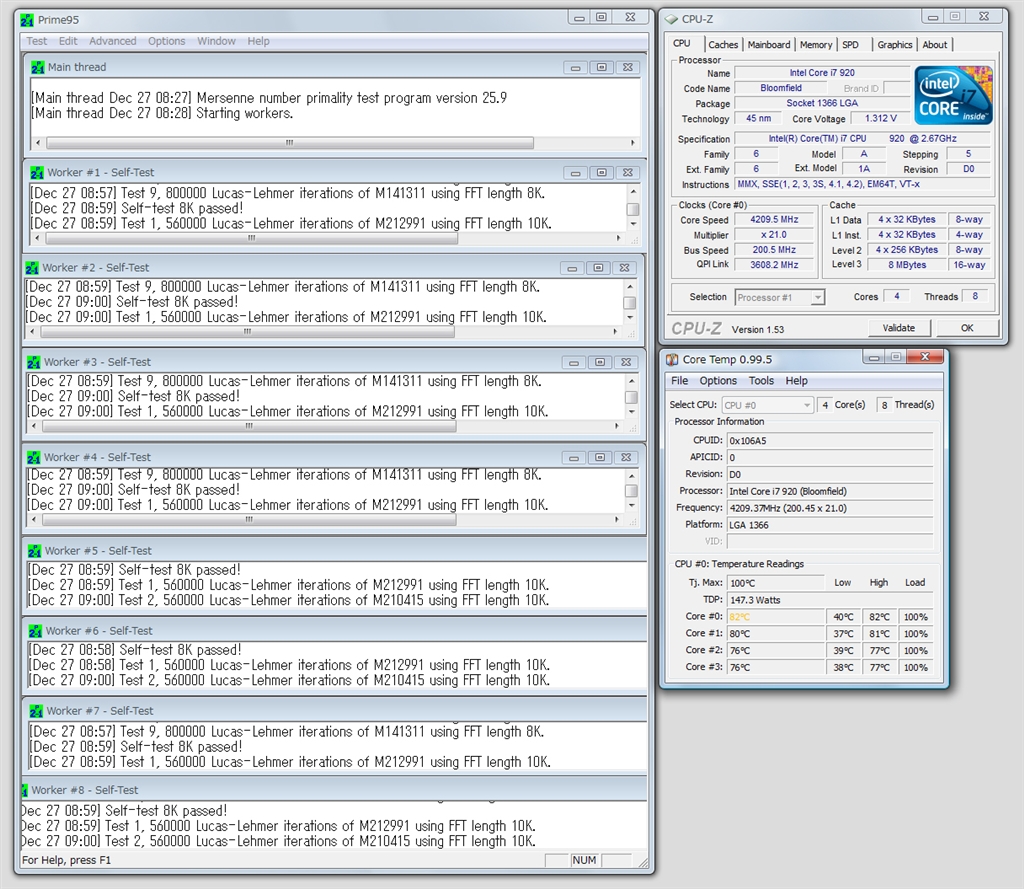This screenshot has height=889, width=1024.
Task: Switch to the Mainboard tab in CPU-Z
Action: (768, 45)
